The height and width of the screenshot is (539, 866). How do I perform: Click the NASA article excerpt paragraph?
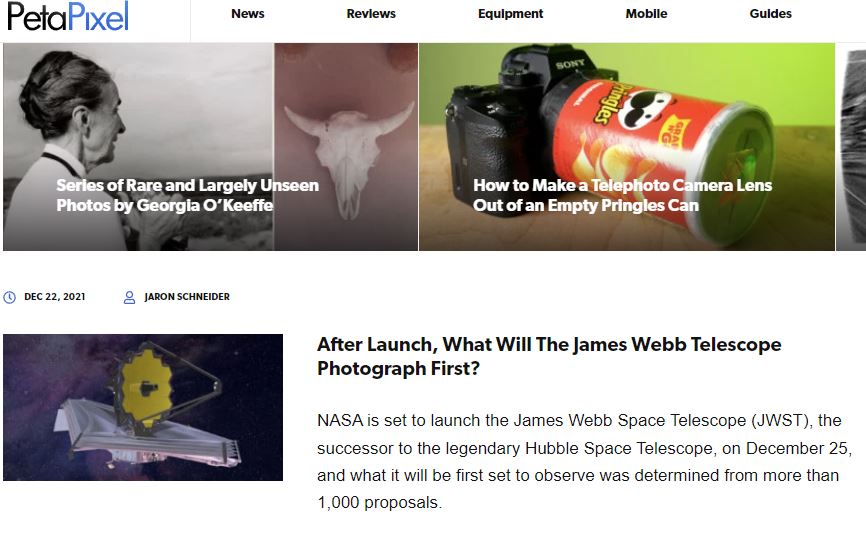coord(584,461)
